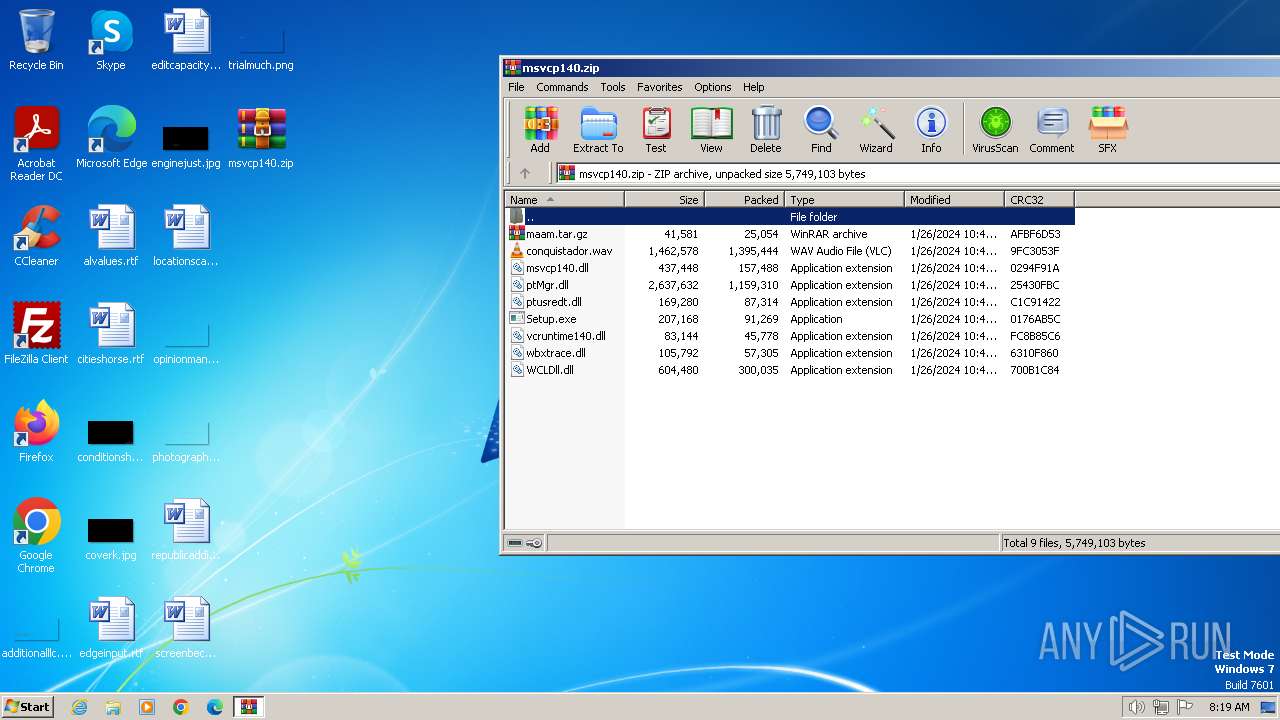The height and width of the screenshot is (720, 1280).
Task: Select ptMgr.dll in the file list
Action: (x=790, y=285)
